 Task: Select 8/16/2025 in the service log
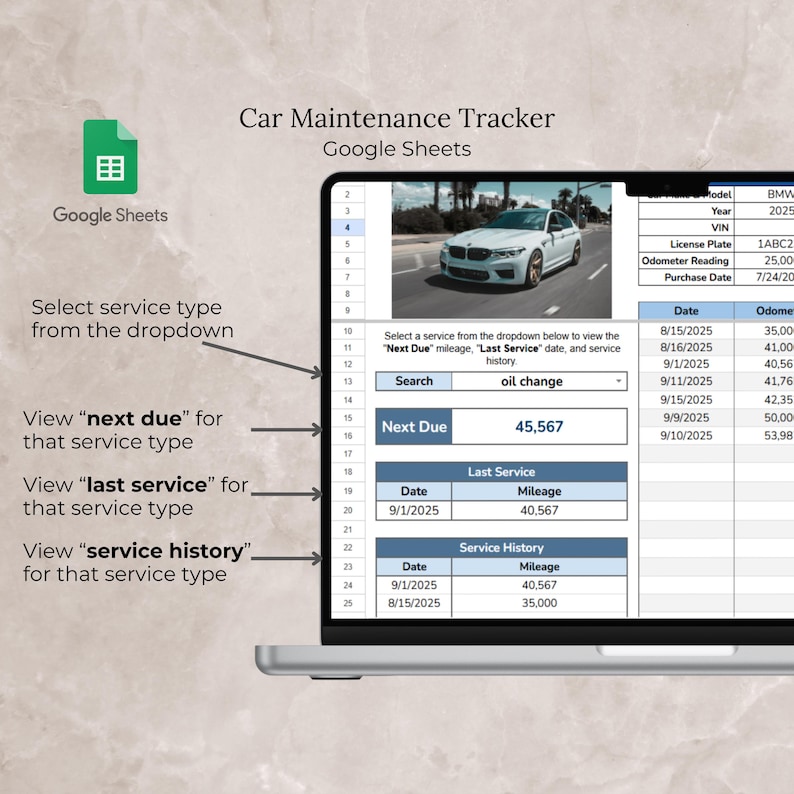coord(686,347)
